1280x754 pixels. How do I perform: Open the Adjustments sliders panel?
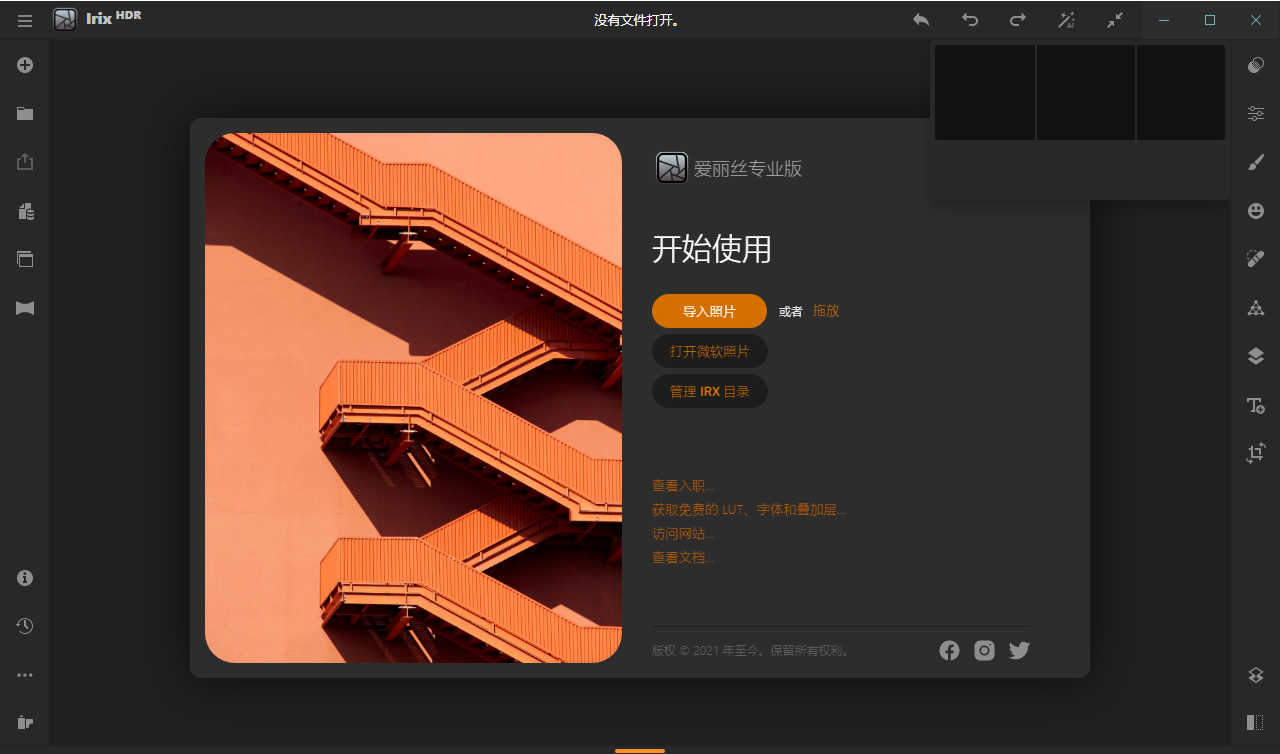[x=1255, y=113]
